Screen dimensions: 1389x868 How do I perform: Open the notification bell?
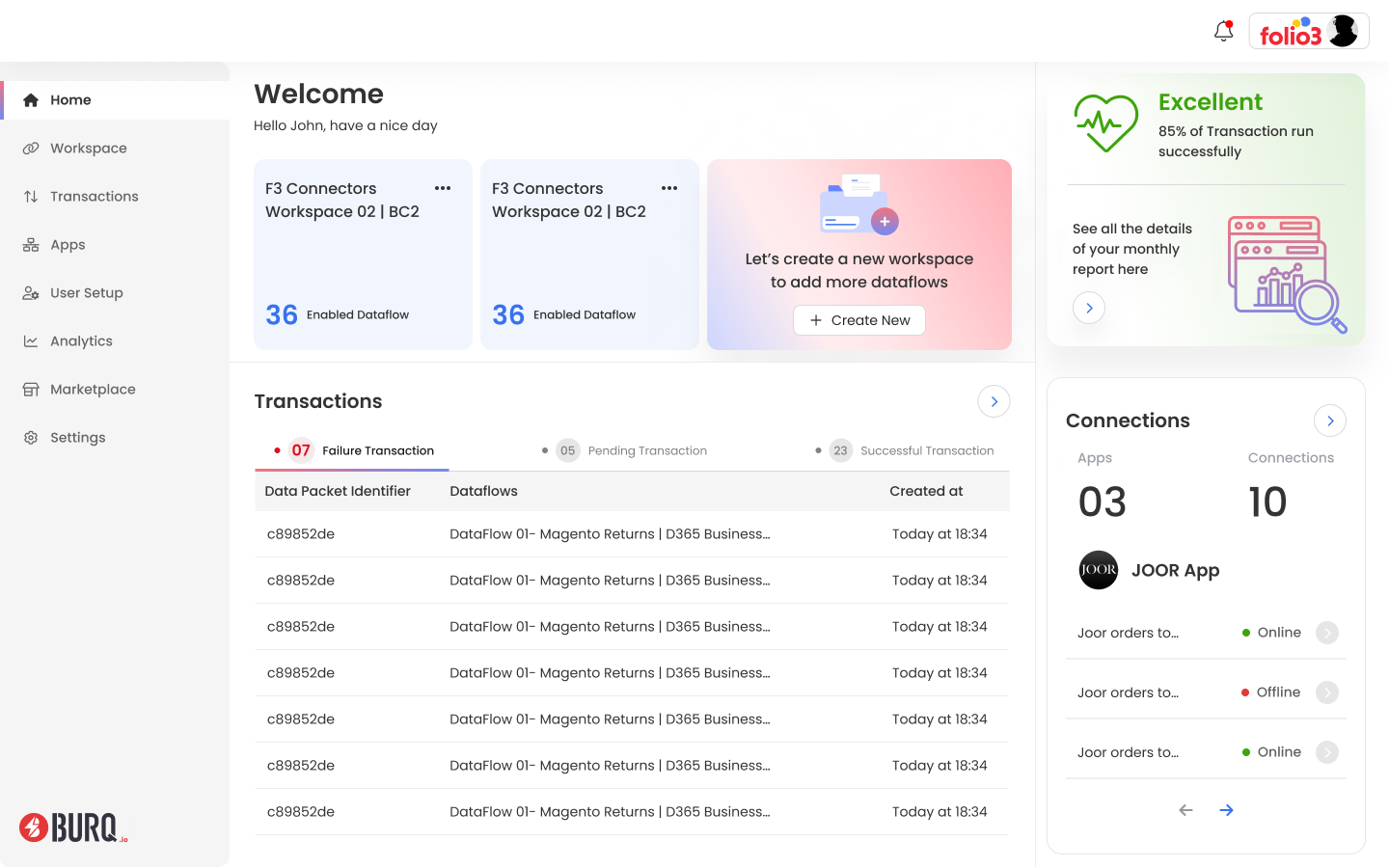pos(1222,30)
